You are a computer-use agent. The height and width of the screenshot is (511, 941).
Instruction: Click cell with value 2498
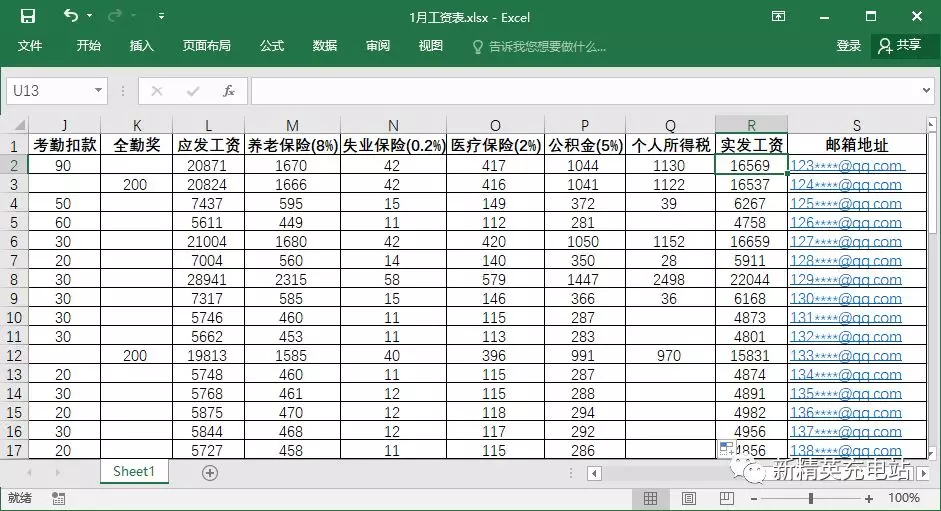(x=669, y=279)
